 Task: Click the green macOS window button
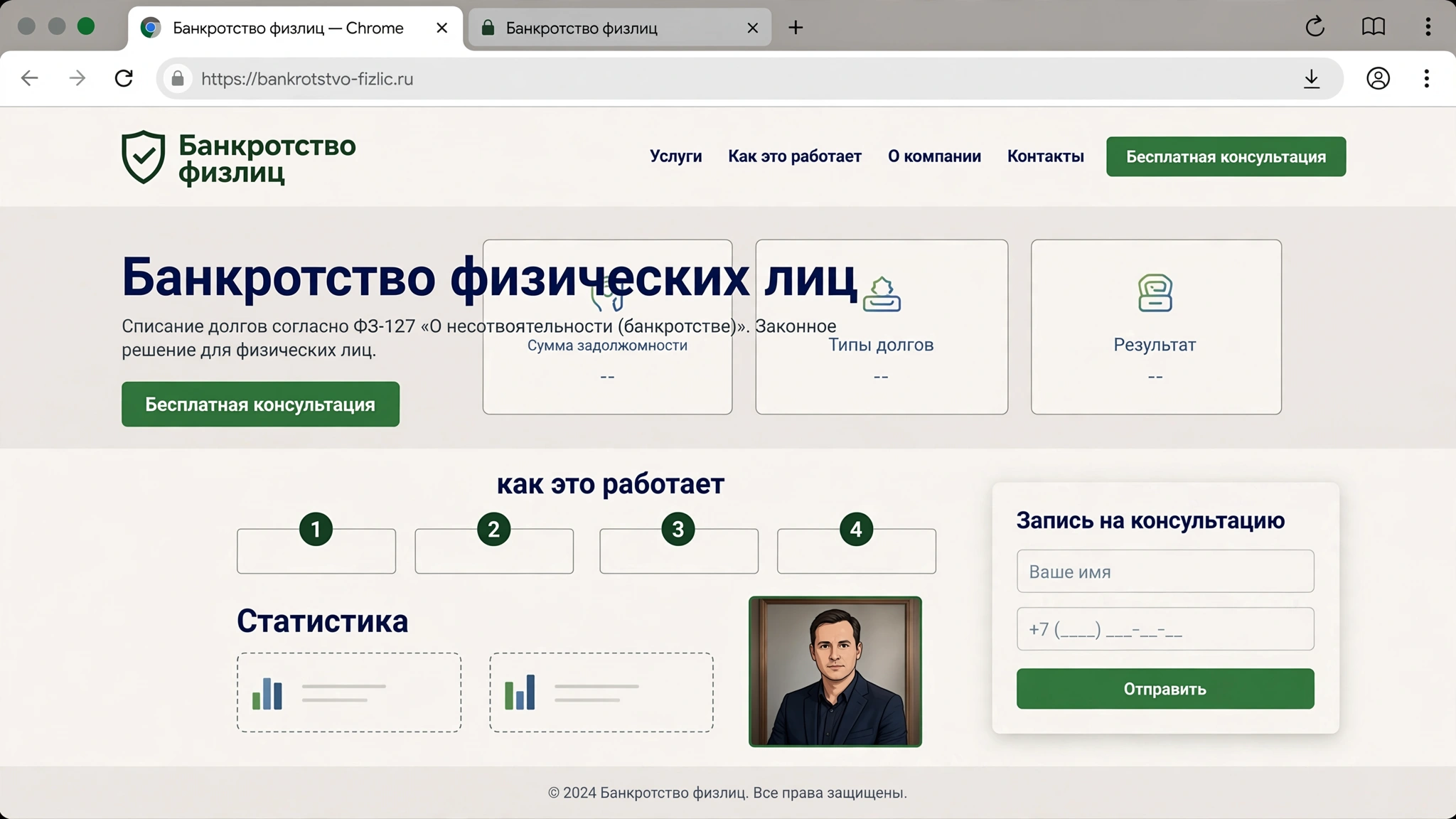click(86, 26)
